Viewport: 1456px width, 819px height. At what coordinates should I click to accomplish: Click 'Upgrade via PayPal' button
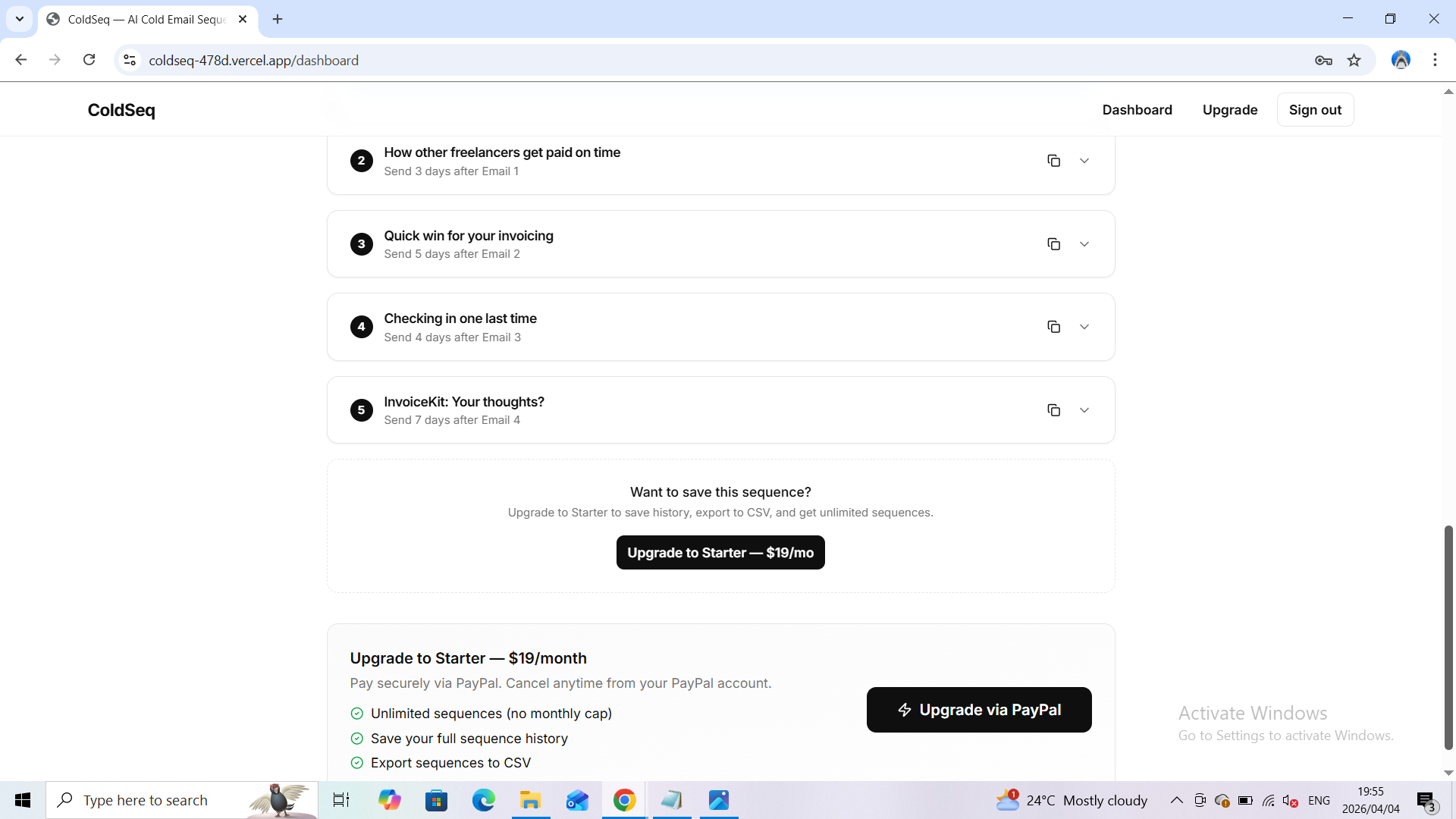(x=978, y=710)
